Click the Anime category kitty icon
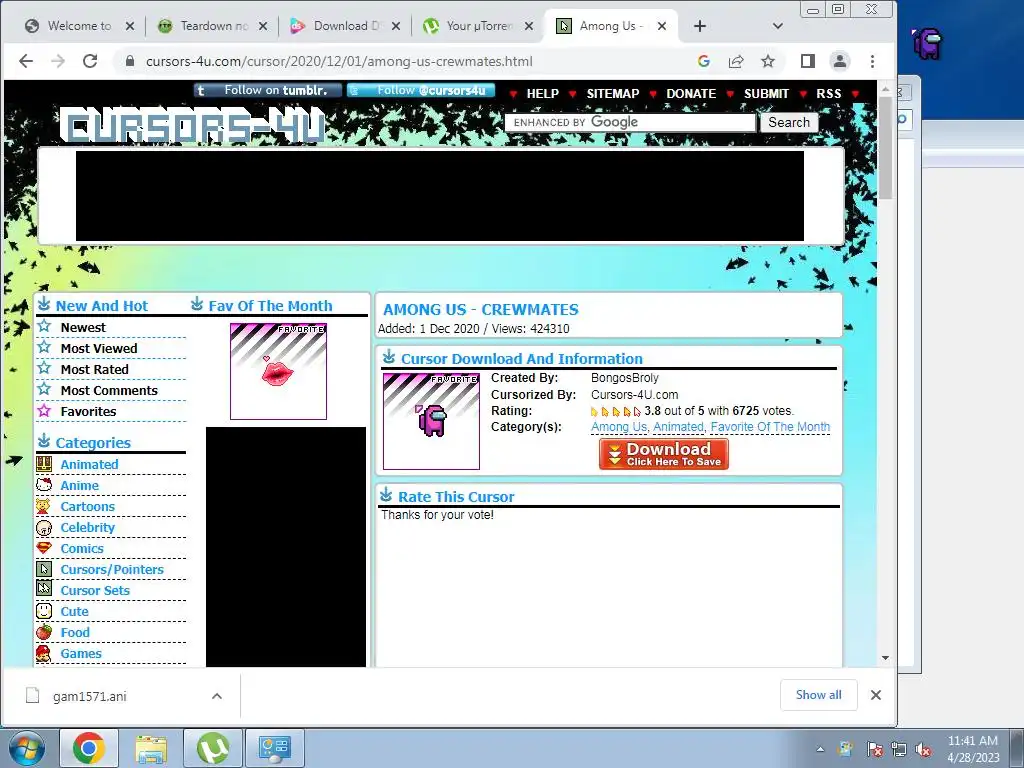 44,485
